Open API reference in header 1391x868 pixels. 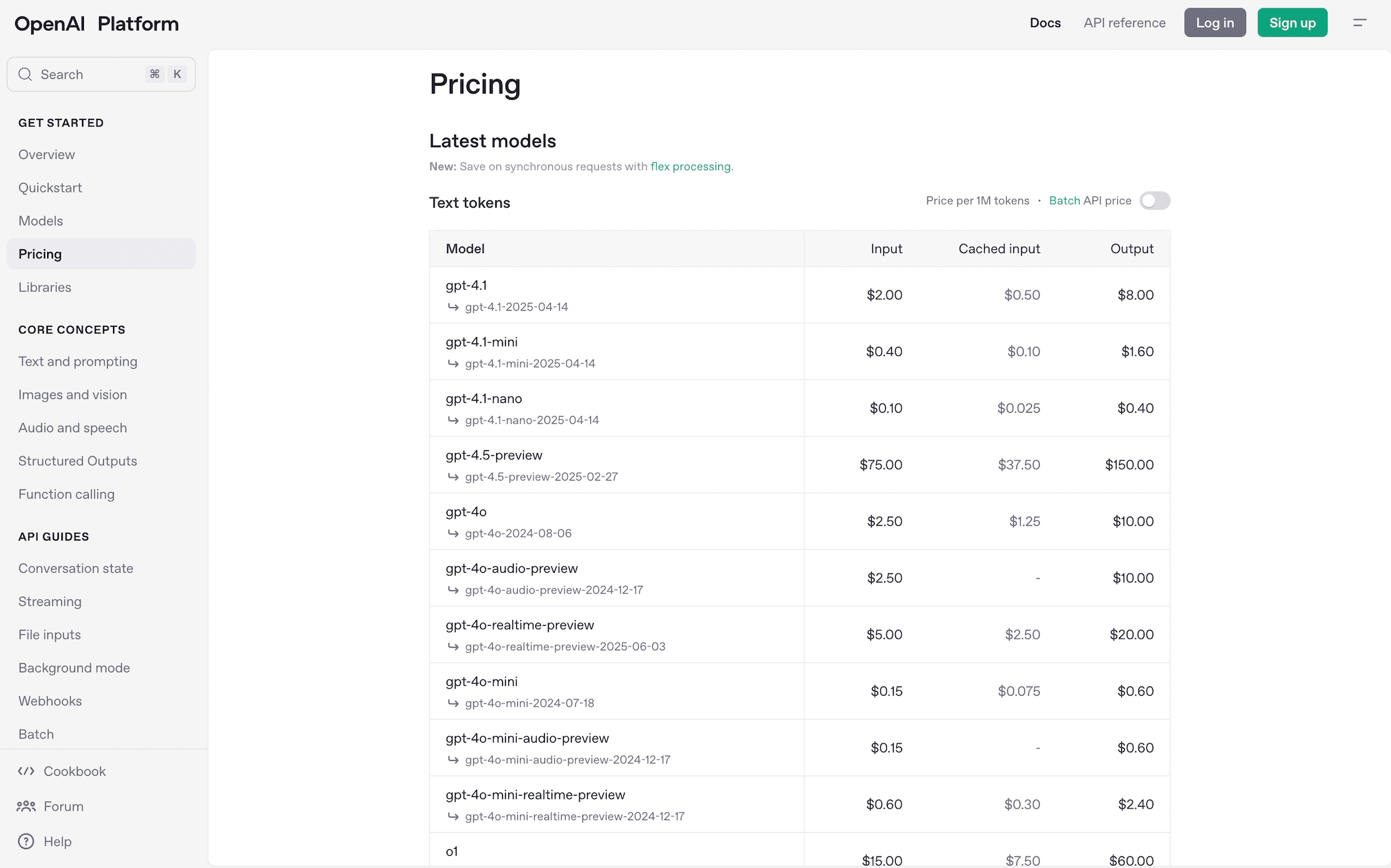click(1124, 23)
